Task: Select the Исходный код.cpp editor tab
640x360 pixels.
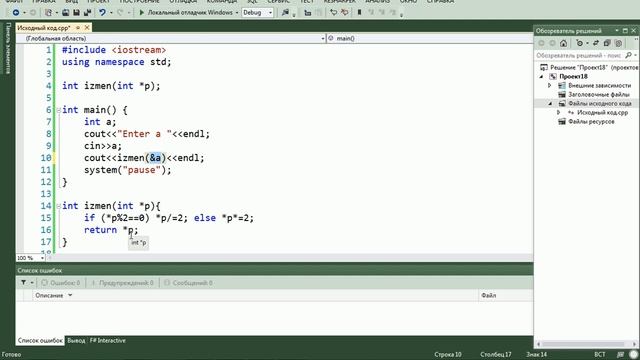Action: point(44,28)
